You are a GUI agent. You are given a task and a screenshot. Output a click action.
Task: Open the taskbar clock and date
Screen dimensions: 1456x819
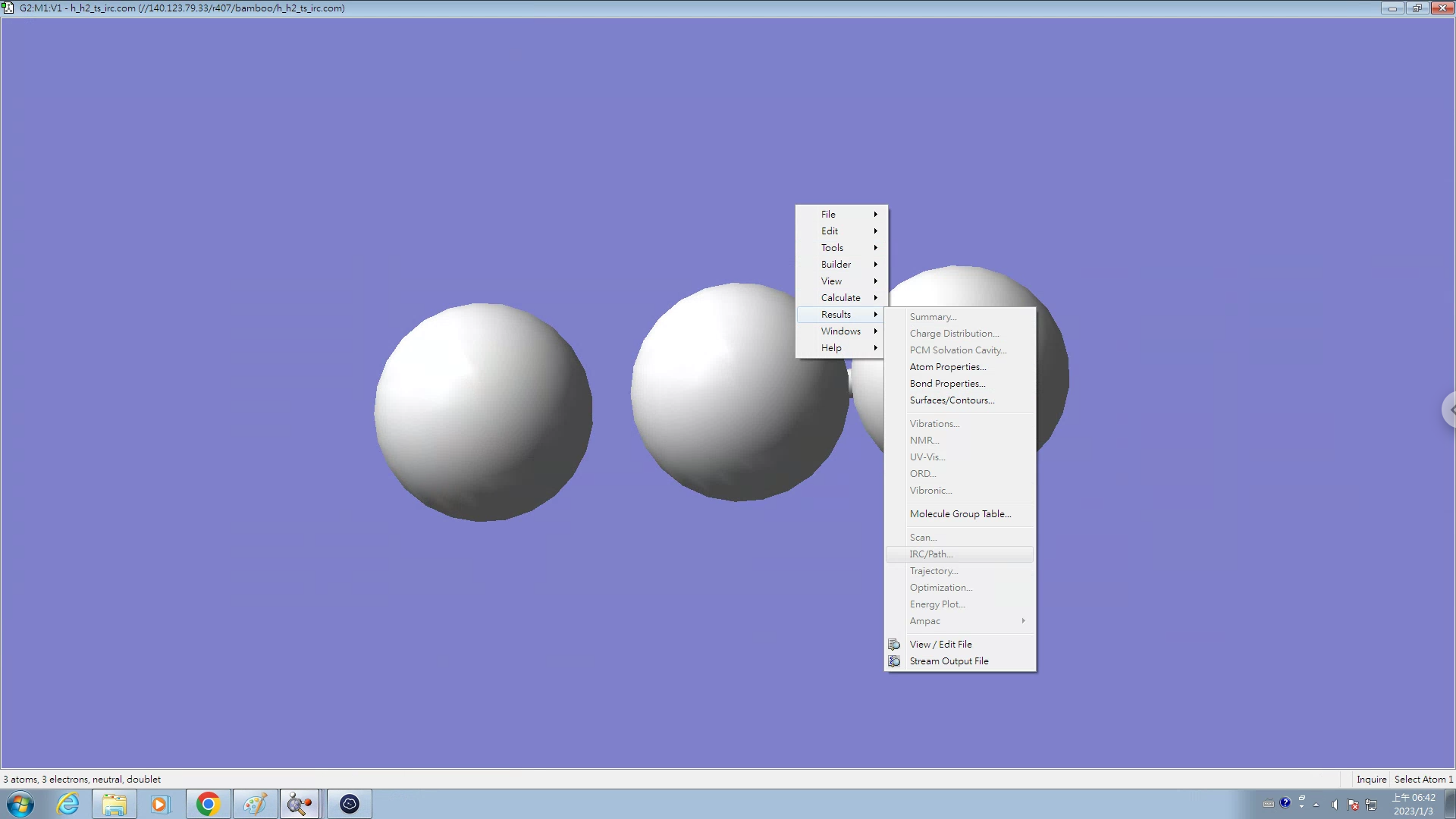coord(1414,805)
